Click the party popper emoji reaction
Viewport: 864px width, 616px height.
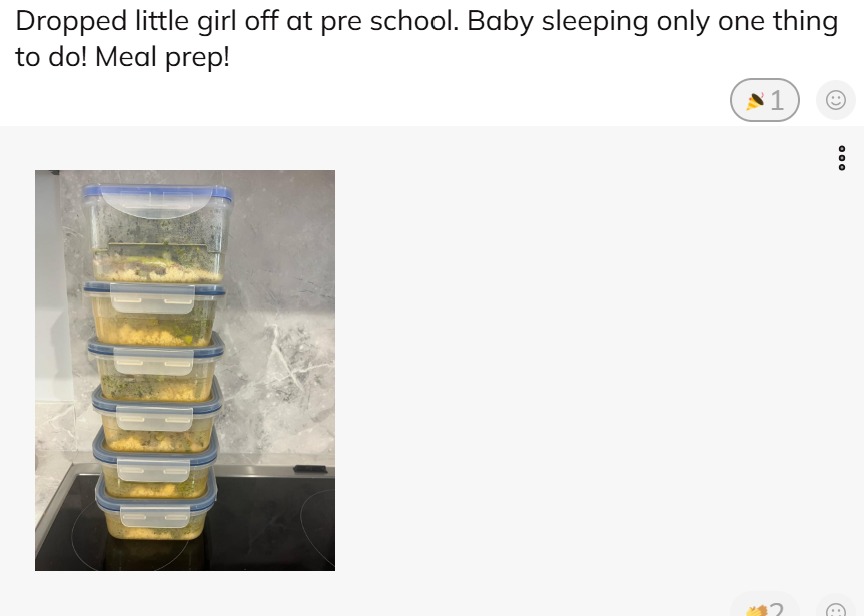click(755, 101)
